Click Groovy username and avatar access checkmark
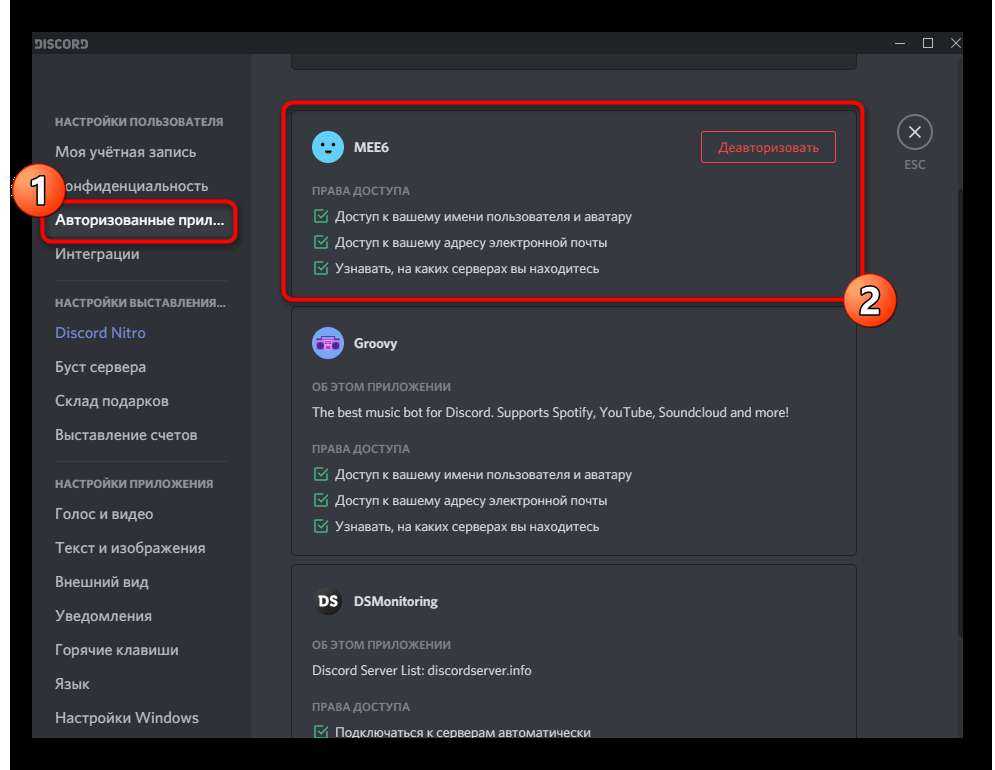The image size is (995, 770). point(321,474)
